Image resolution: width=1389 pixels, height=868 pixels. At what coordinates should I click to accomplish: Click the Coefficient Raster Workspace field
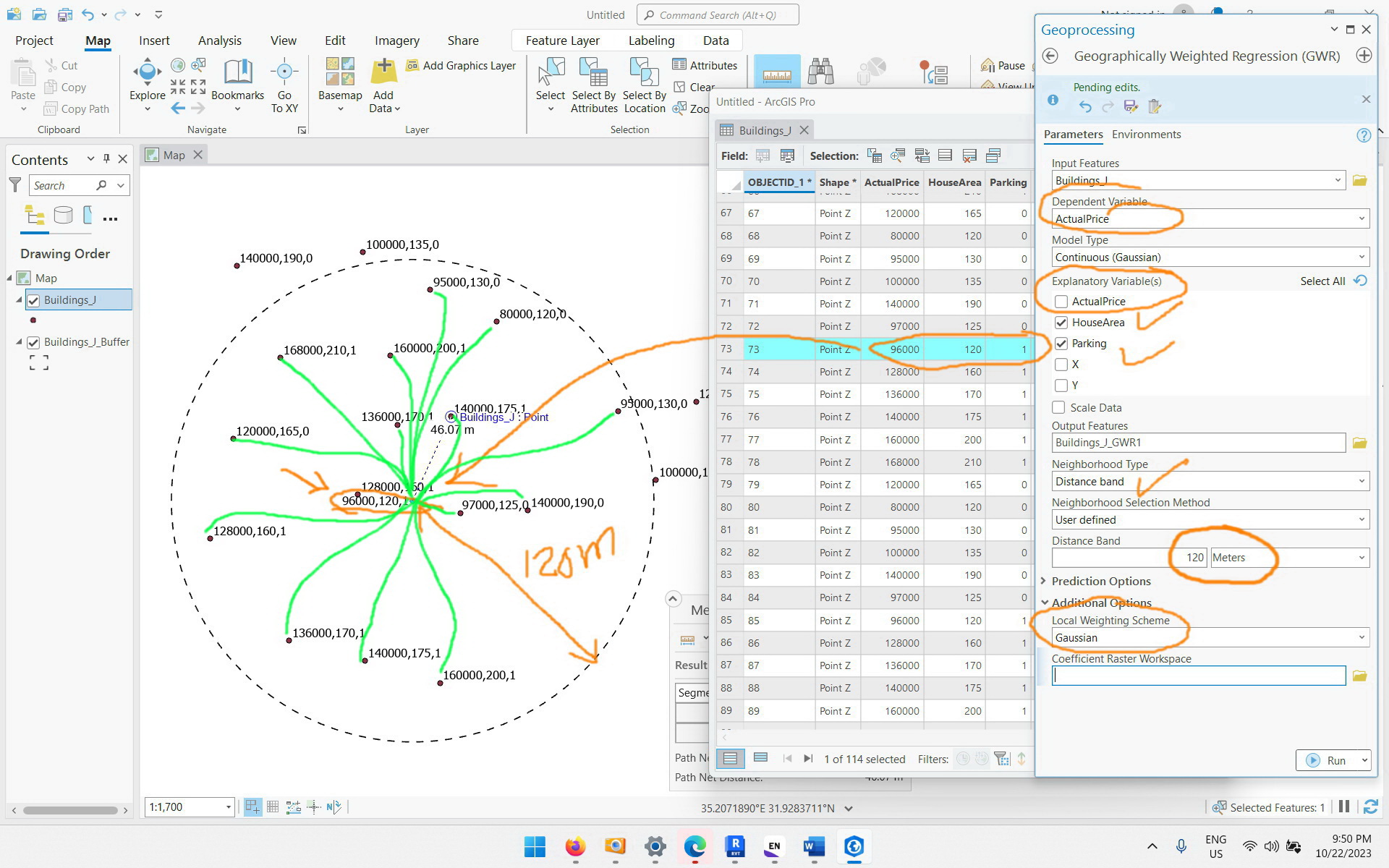[1198, 676]
